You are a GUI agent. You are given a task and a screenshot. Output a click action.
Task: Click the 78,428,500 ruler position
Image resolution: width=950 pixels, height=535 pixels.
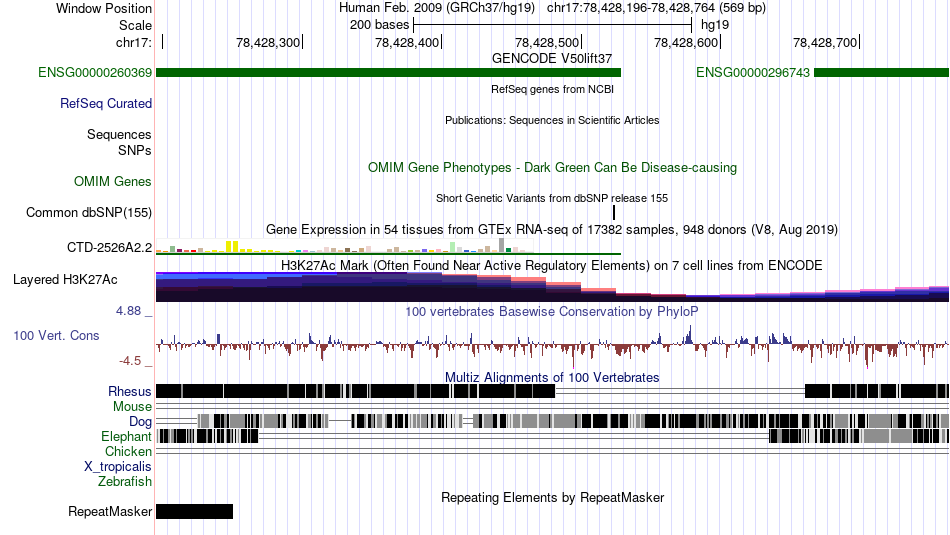coord(547,42)
